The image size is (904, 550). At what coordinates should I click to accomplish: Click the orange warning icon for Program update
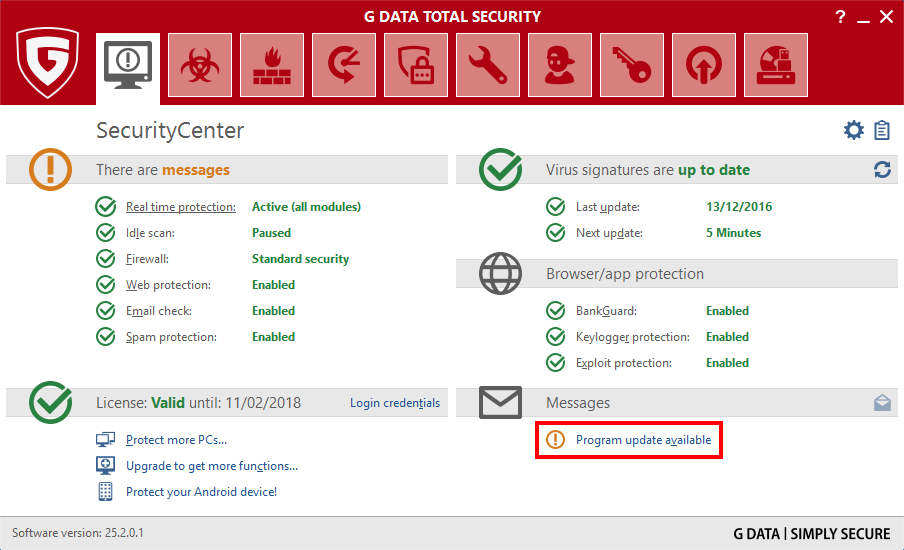click(555, 440)
